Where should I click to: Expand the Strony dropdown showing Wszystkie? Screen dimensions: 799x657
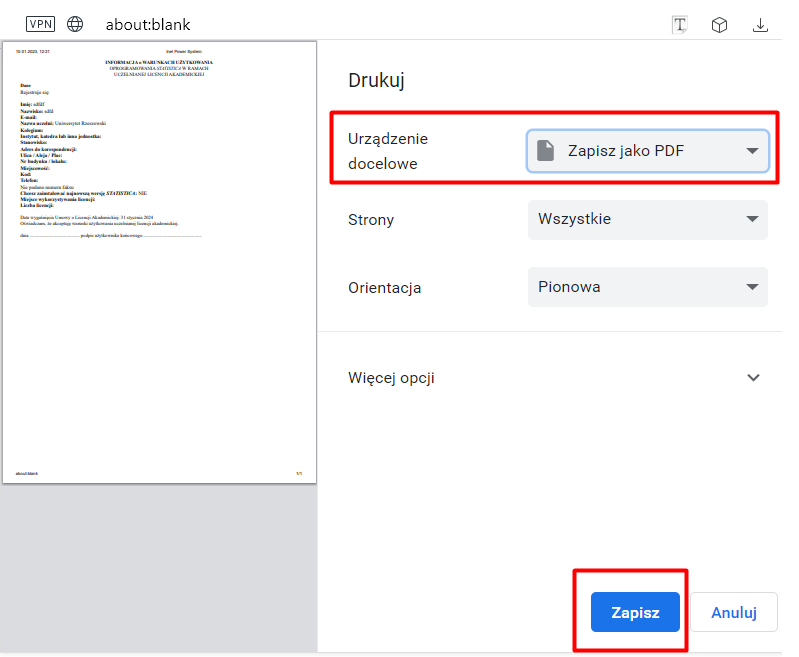pos(647,219)
